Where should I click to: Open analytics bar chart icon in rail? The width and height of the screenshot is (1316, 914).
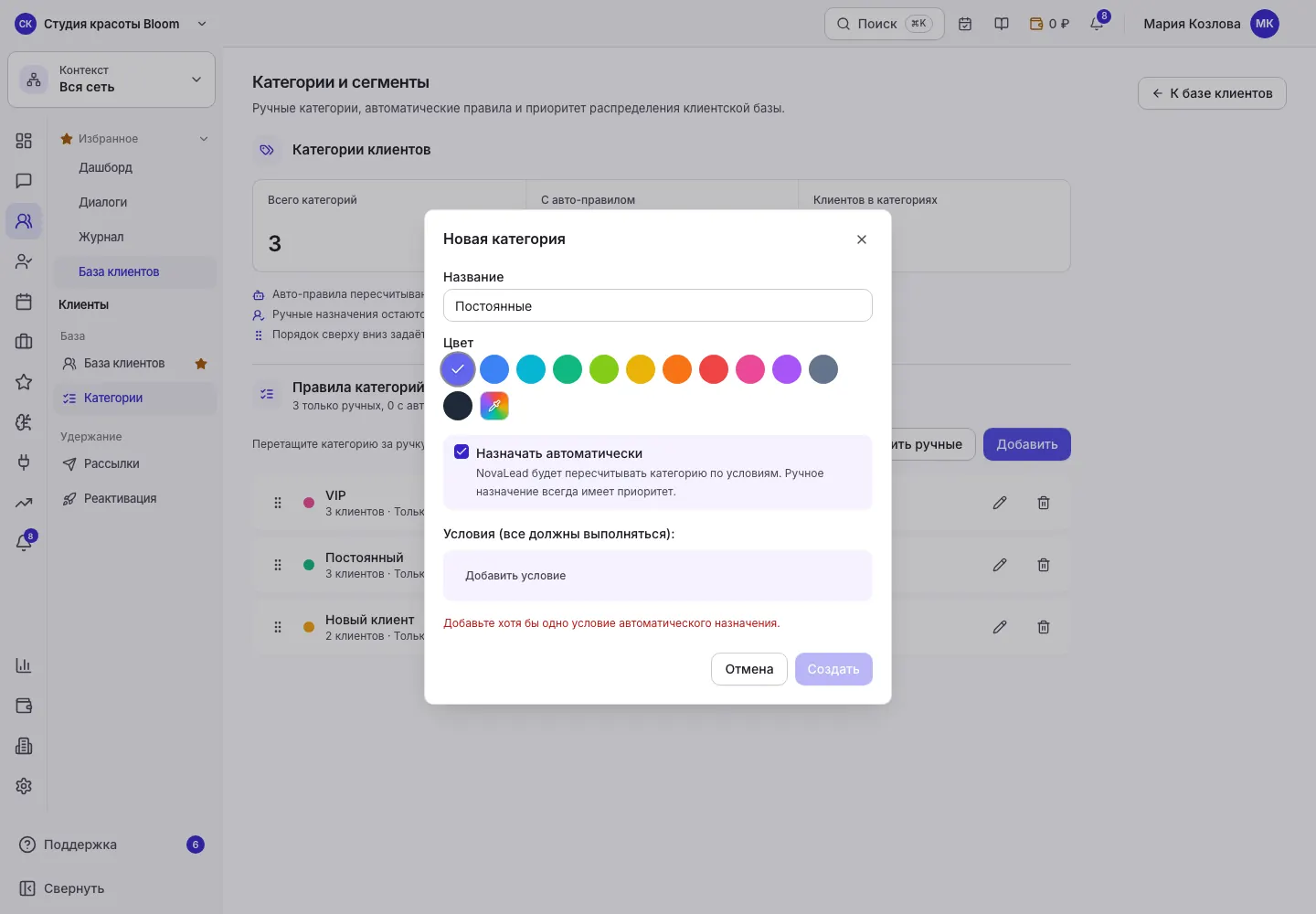(24, 665)
